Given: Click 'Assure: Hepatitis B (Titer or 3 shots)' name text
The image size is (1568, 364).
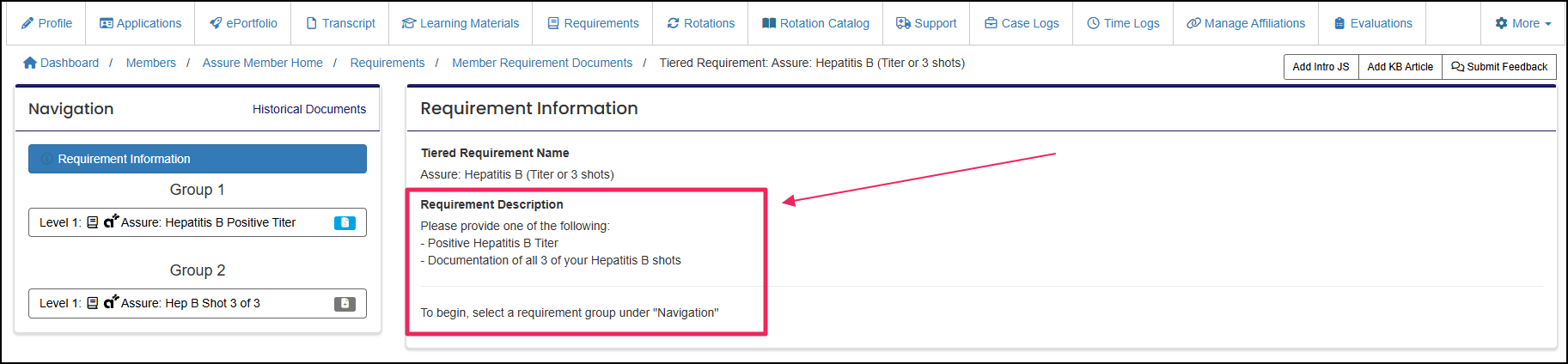Looking at the screenshot, I should pyautogui.click(x=517, y=174).
